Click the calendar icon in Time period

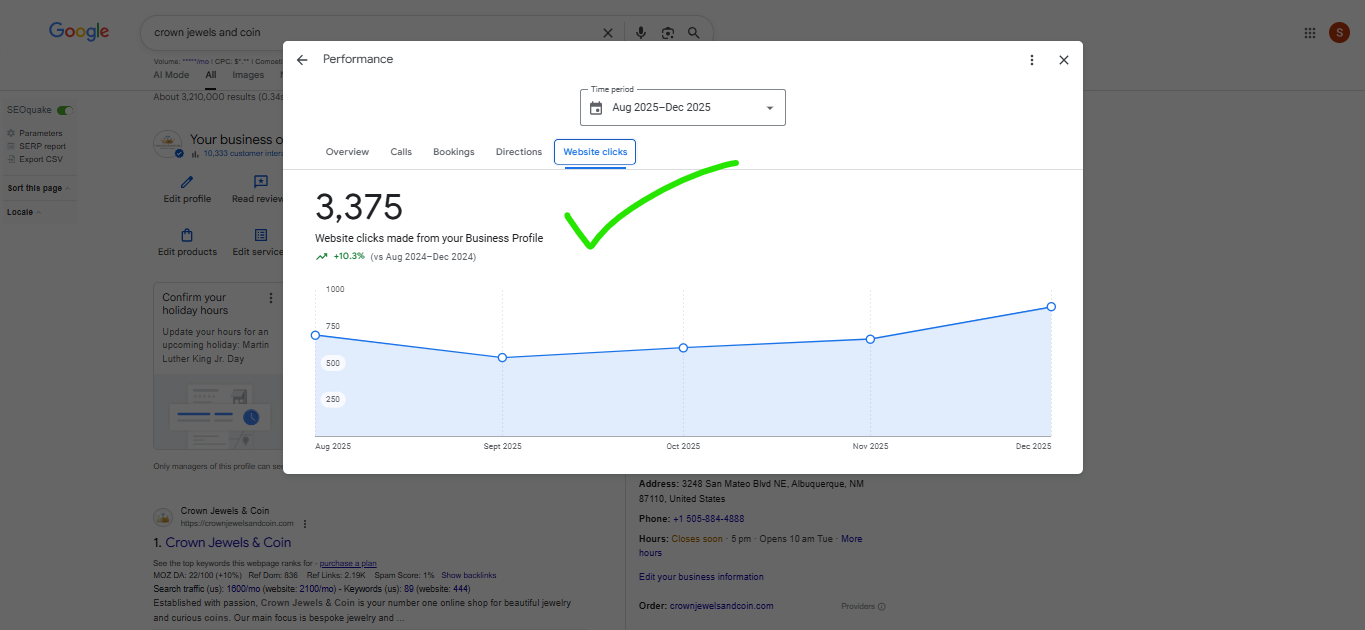pyautogui.click(x=596, y=108)
